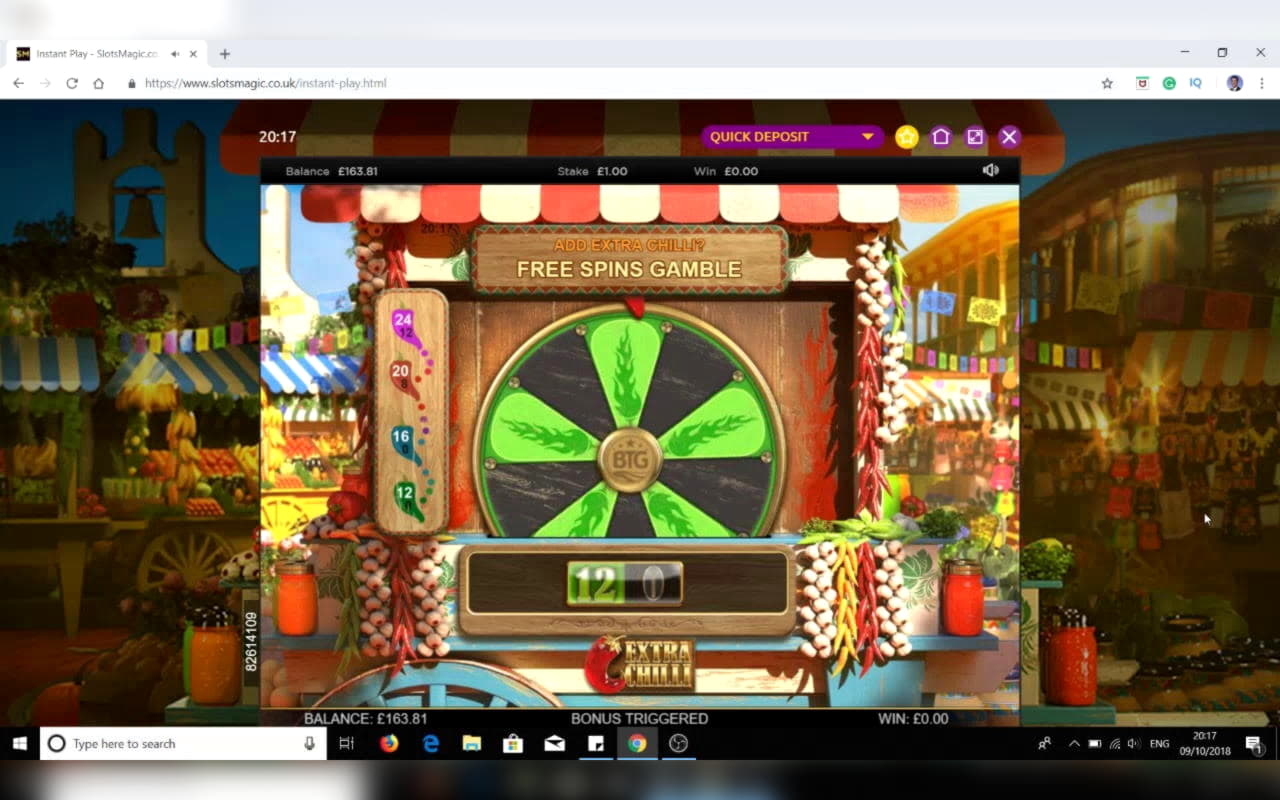
Task: Launch Microsoft Edge from taskbar
Action: click(x=431, y=743)
